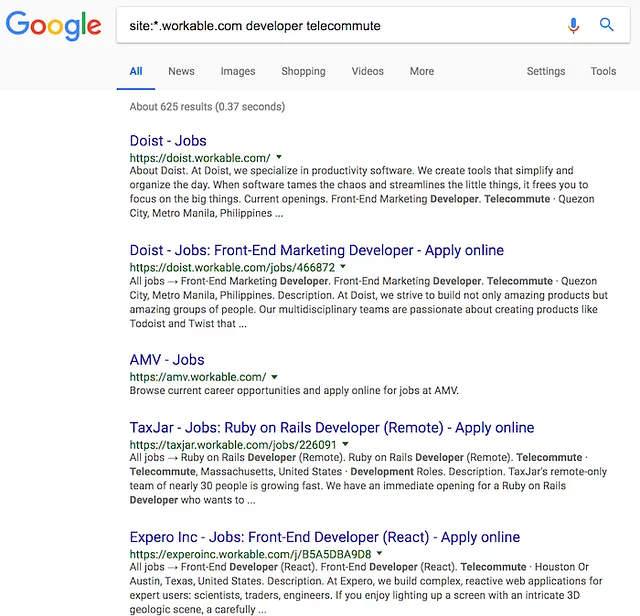
Task: Open Expero Inc Front-End Developer (React) result
Action: pos(325,537)
